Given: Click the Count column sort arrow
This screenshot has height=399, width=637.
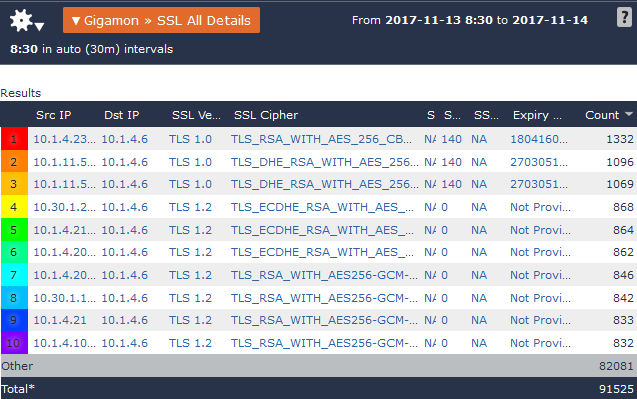Looking at the screenshot, I should tap(629, 114).
